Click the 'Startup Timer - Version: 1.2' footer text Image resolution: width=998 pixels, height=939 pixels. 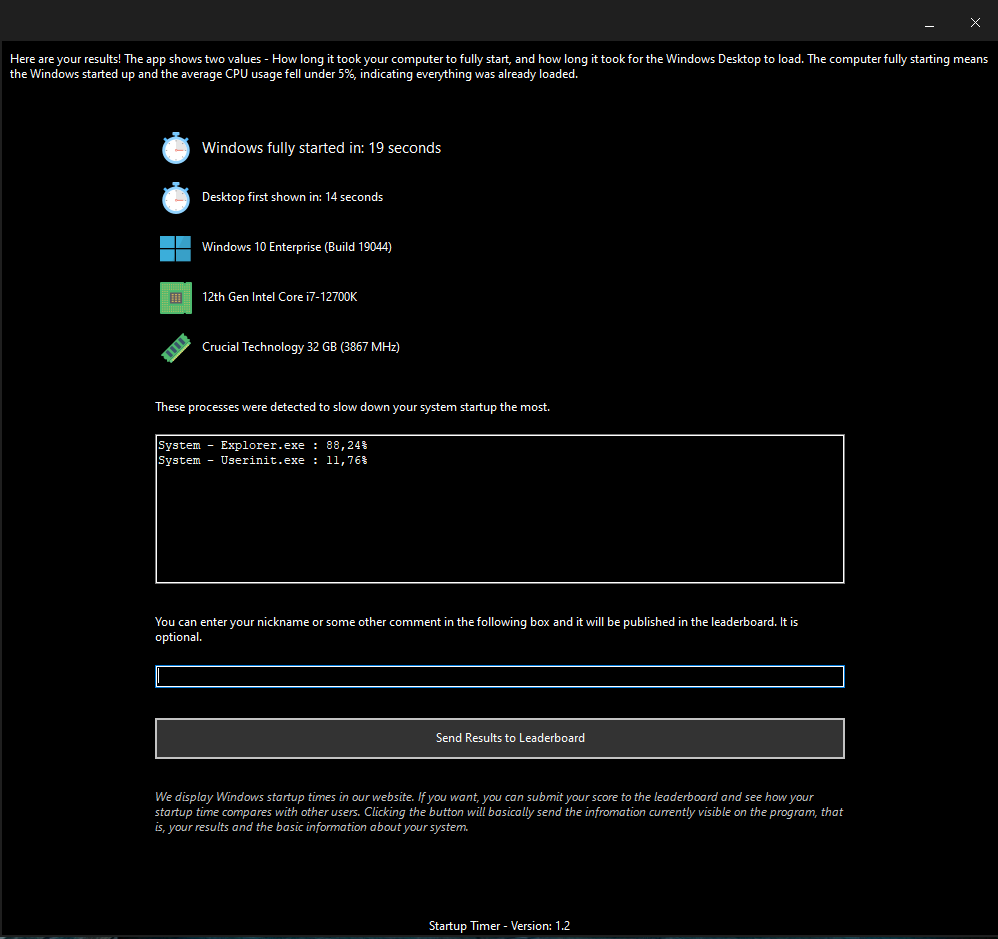(500, 926)
